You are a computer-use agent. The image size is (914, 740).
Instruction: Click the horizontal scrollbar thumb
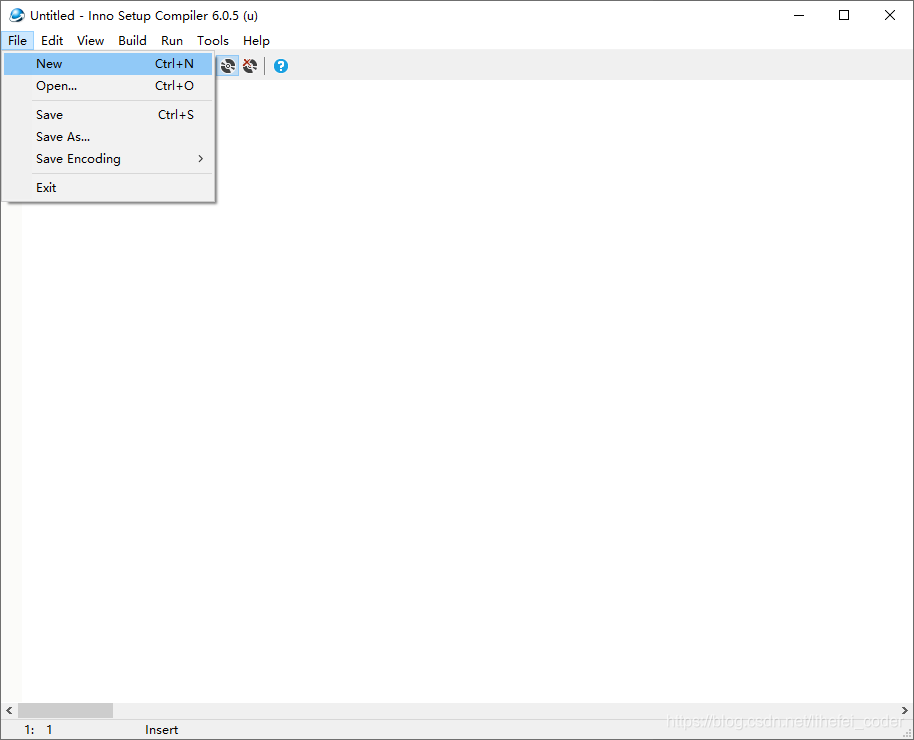coord(65,710)
